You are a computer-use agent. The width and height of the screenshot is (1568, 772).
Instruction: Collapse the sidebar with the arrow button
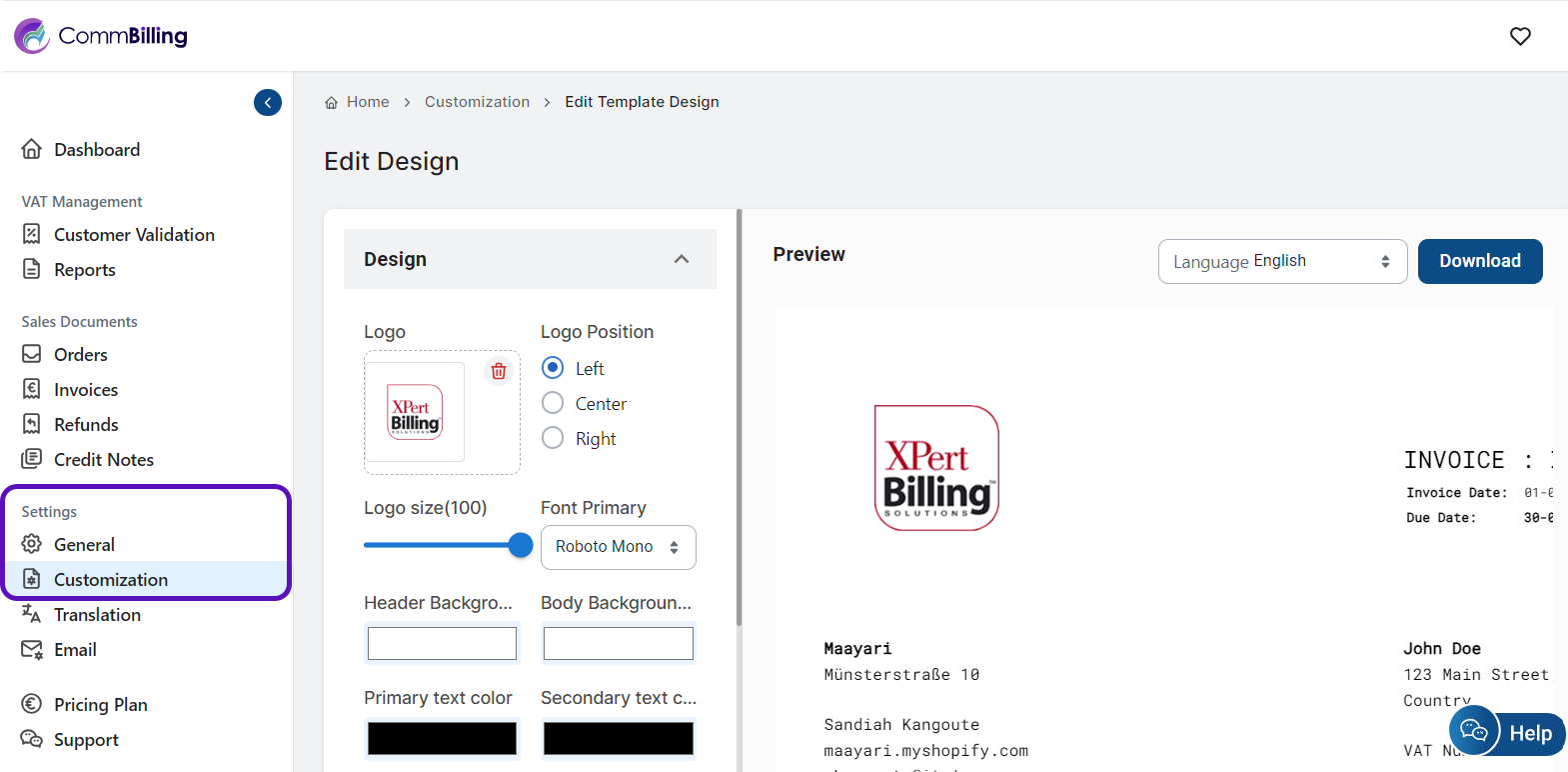tap(268, 103)
